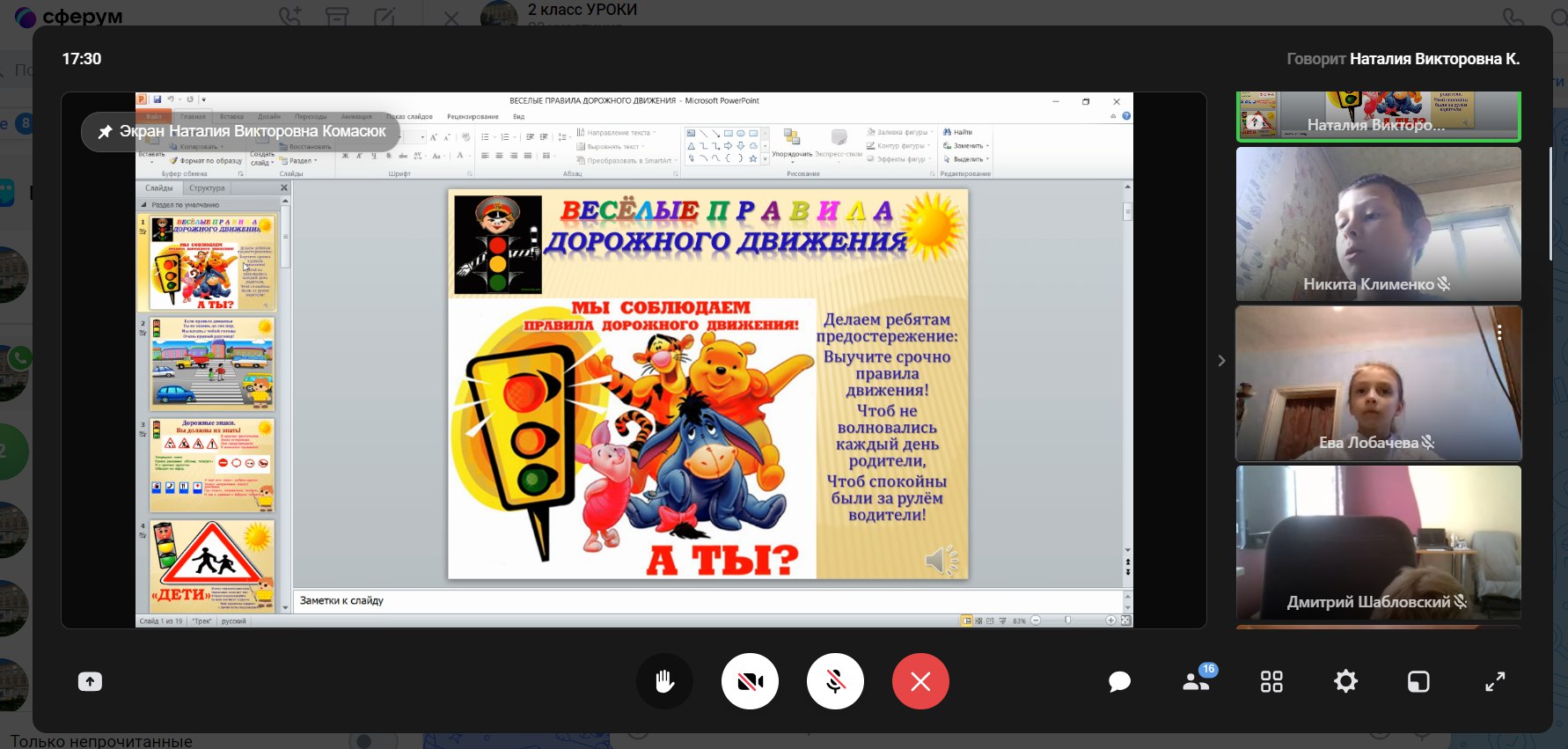Select slide 3 Дорожные знаки thumbnail
The image size is (1568, 749).
click(212, 465)
